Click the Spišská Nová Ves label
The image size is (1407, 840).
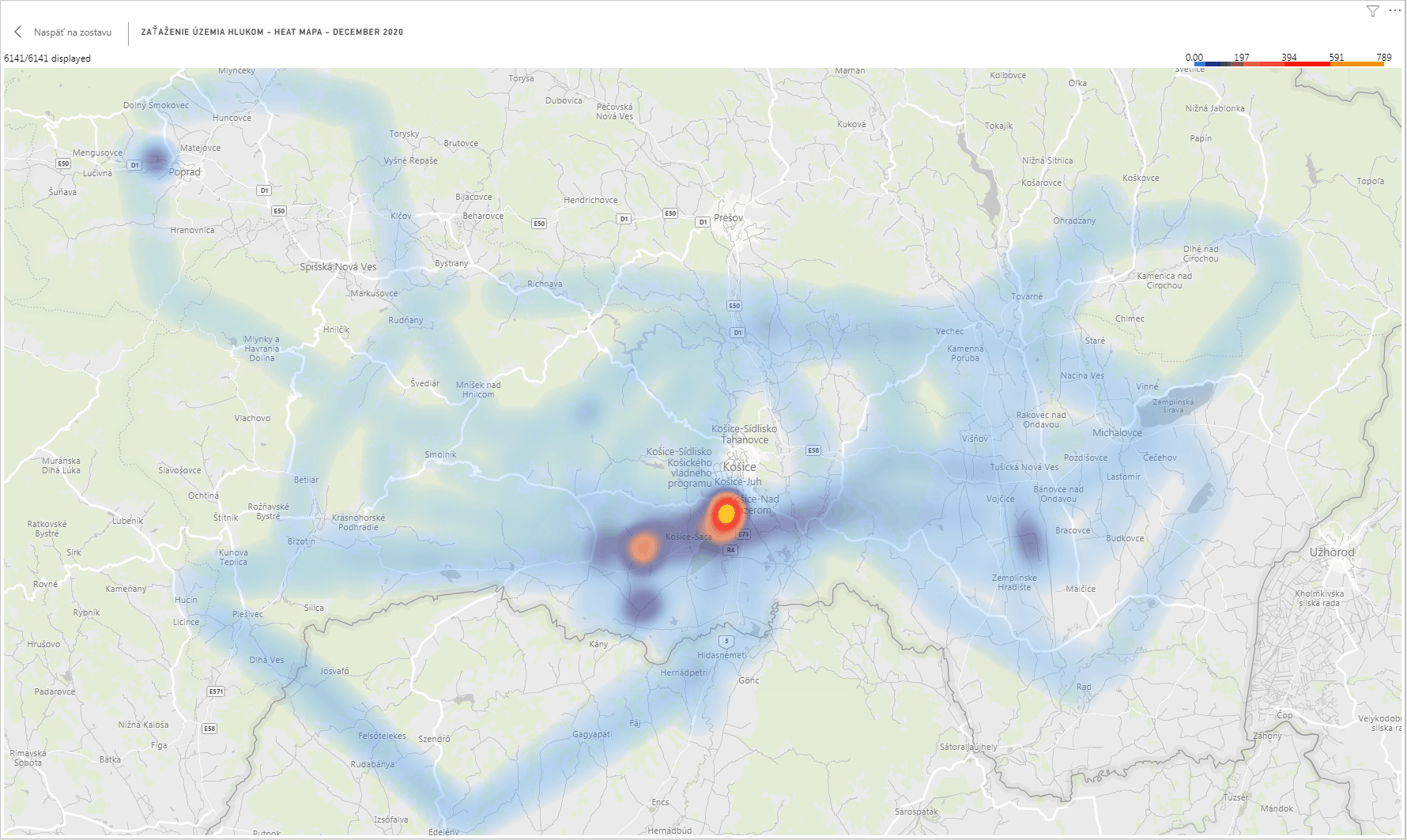coord(338,267)
